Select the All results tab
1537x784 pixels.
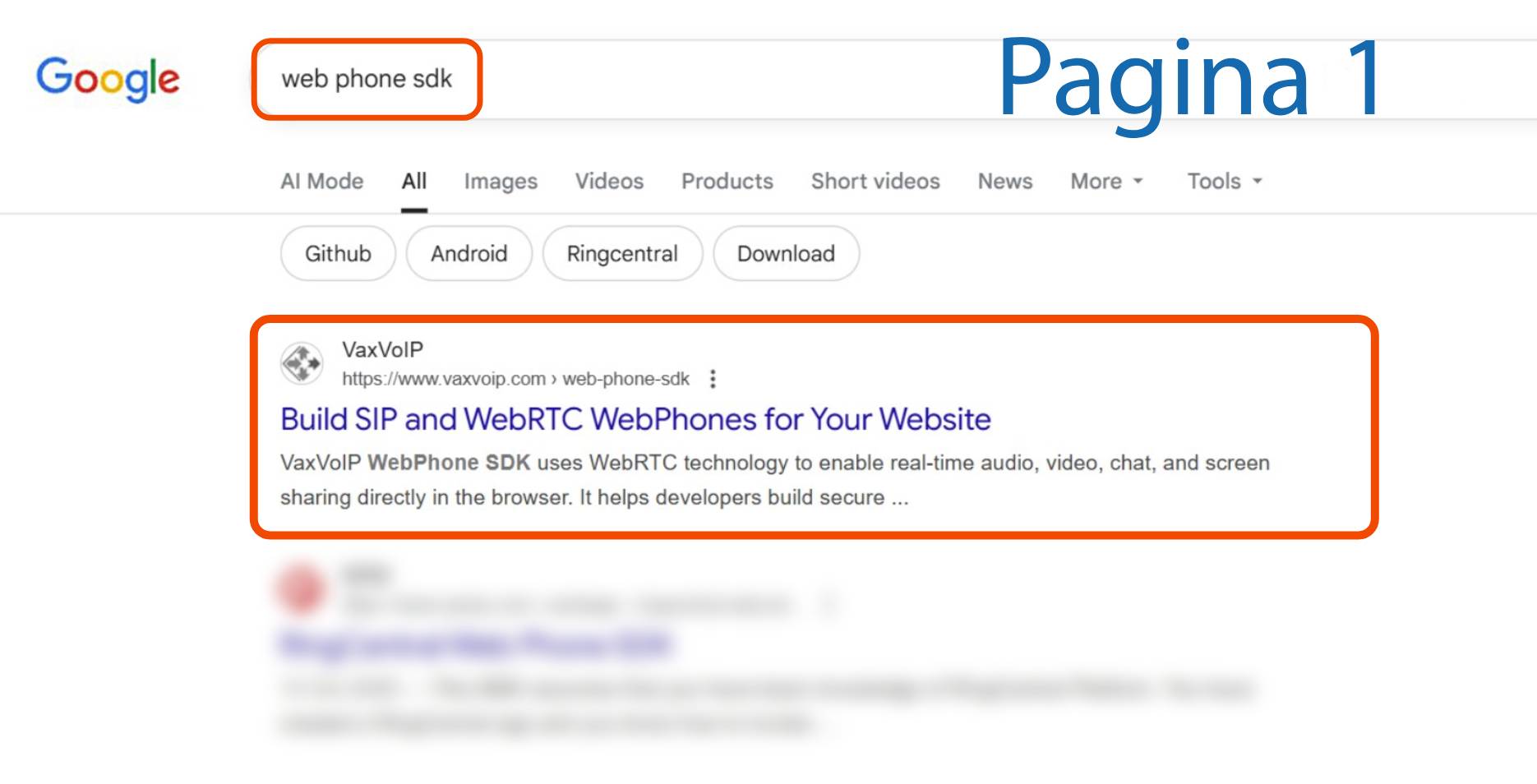coord(413,182)
